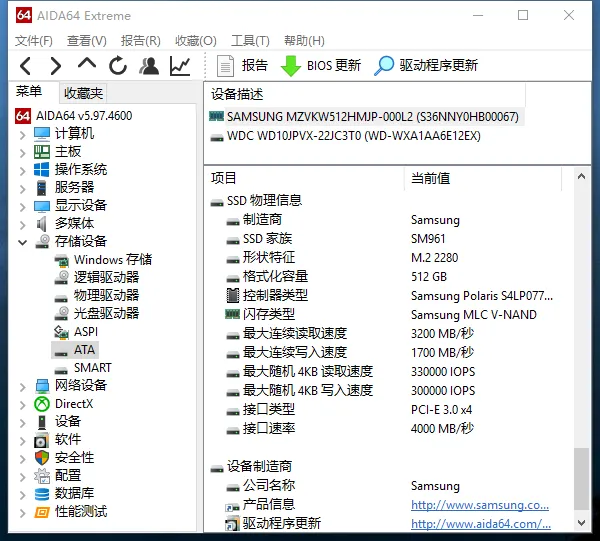The width and height of the screenshot is (600, 541).
Task: Select the 数据库 database cylinder icon
Action: pos(42,494)
